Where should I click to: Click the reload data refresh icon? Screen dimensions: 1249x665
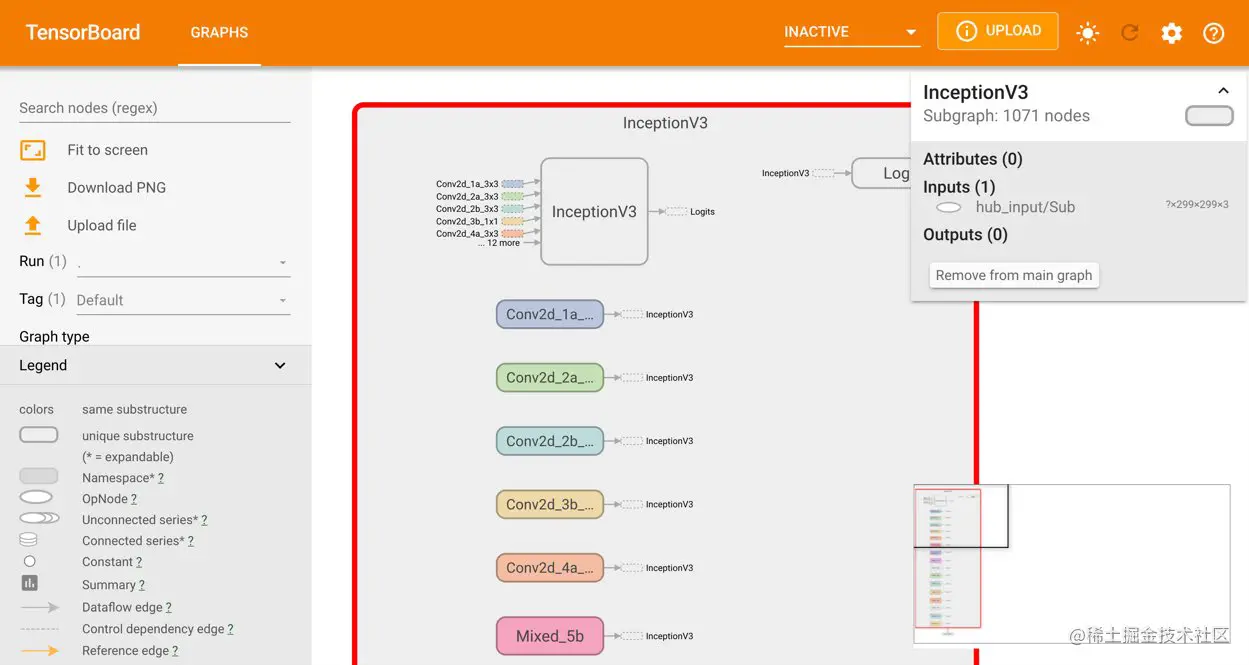pyautogui.click(x=1130, y=33)
